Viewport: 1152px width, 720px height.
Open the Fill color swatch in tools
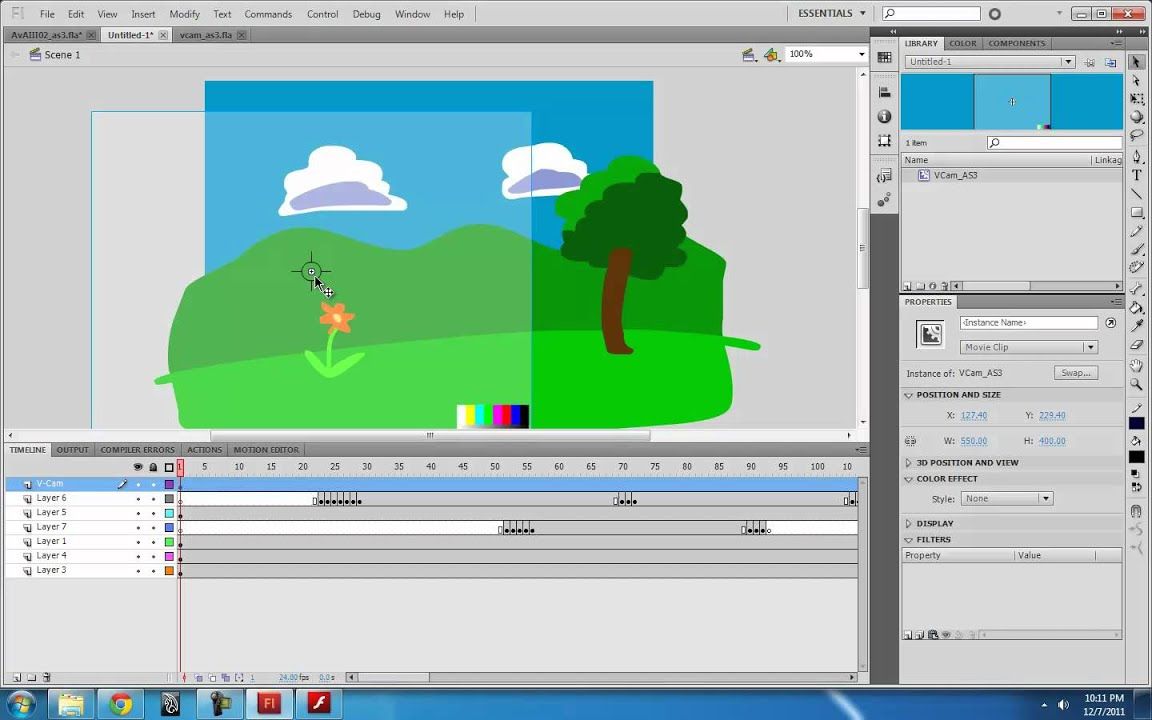coord(1137,457)
